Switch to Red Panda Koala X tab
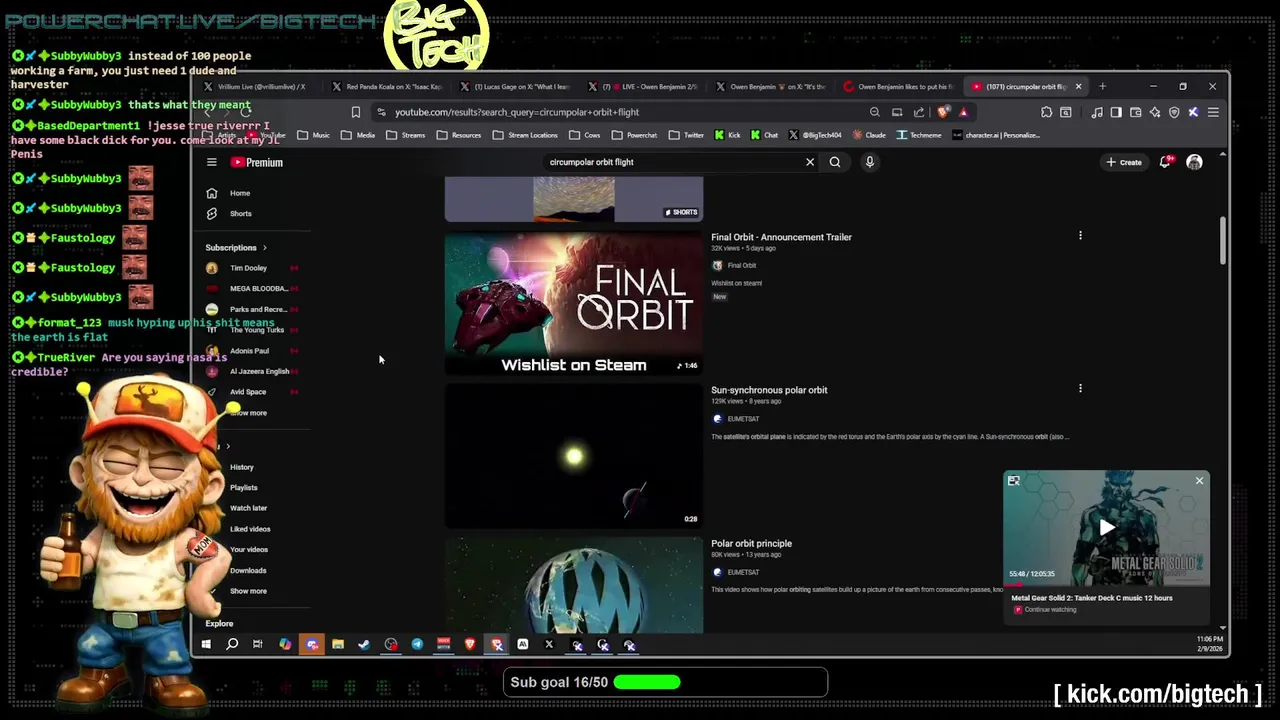Screen dimensions: 1280x720 (386, 86)
